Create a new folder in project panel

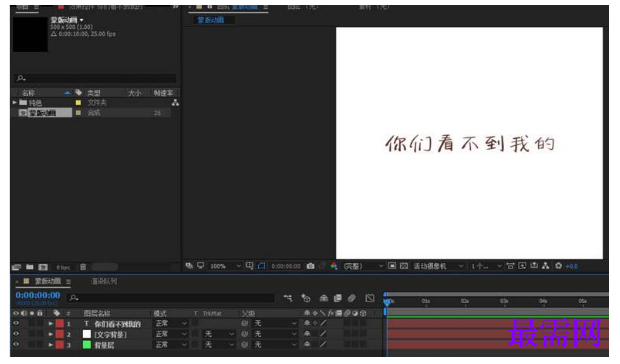pyautogui.click(x=30, y=267)
